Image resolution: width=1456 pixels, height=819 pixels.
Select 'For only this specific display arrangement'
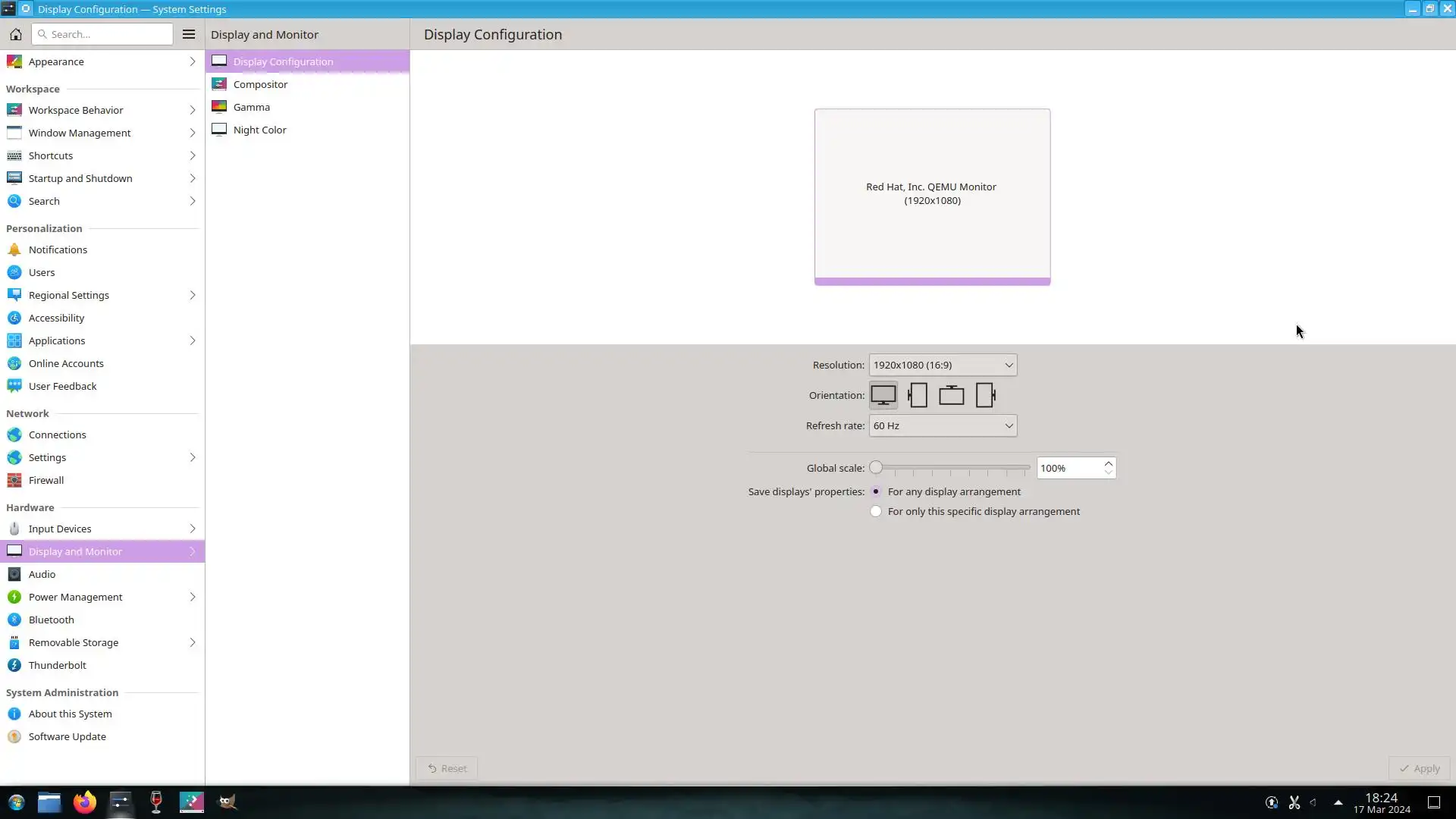(x=876, y=511)
